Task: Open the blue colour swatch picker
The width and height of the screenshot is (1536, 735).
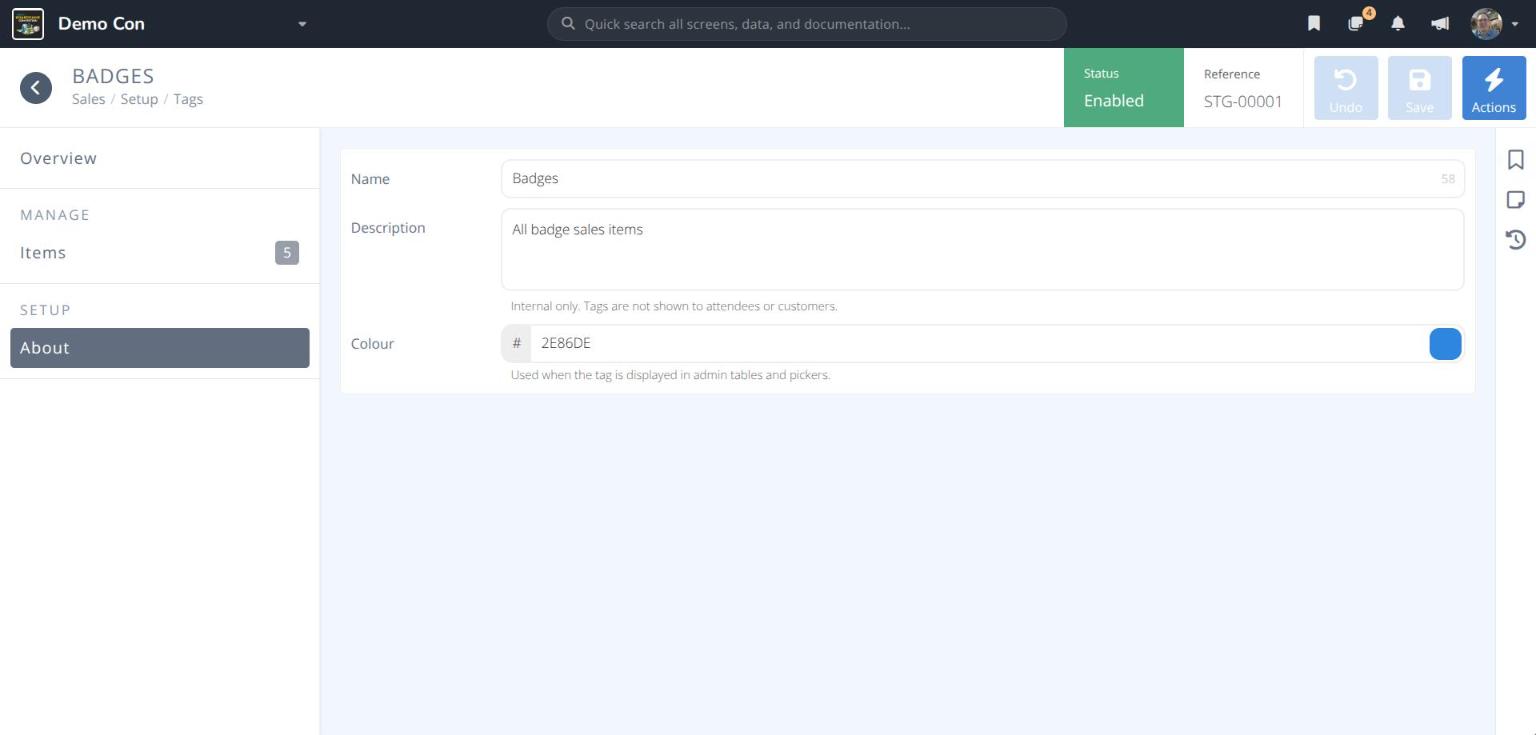Action: [x=1446, y=344]
